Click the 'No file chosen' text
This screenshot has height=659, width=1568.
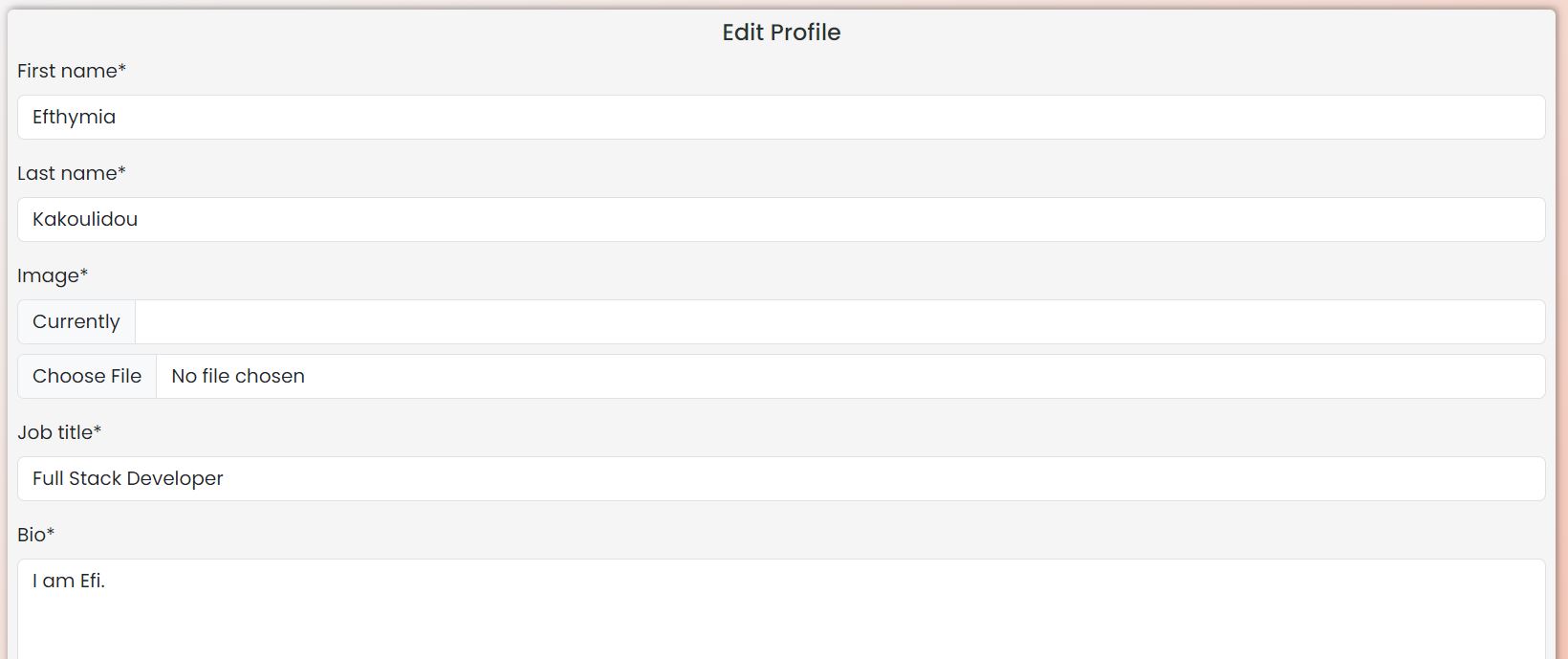point(238,377)
